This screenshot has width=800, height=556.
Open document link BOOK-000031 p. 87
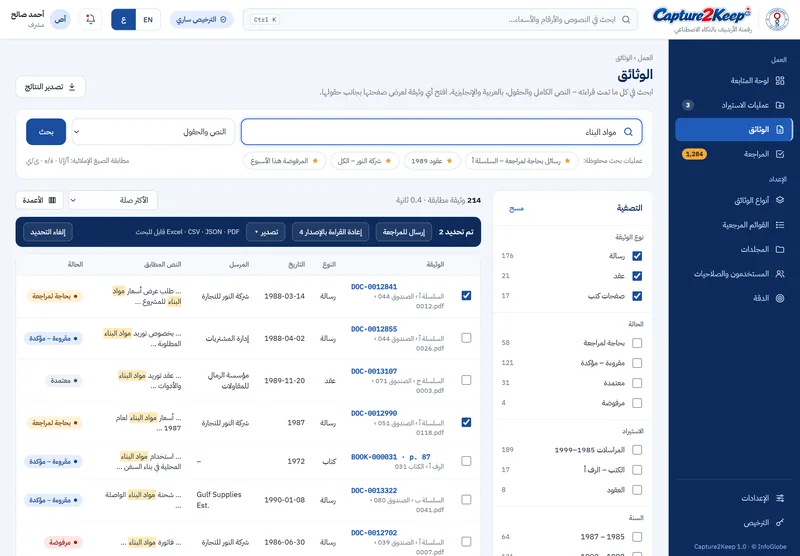pyautogui.click(x=391, y=457)
